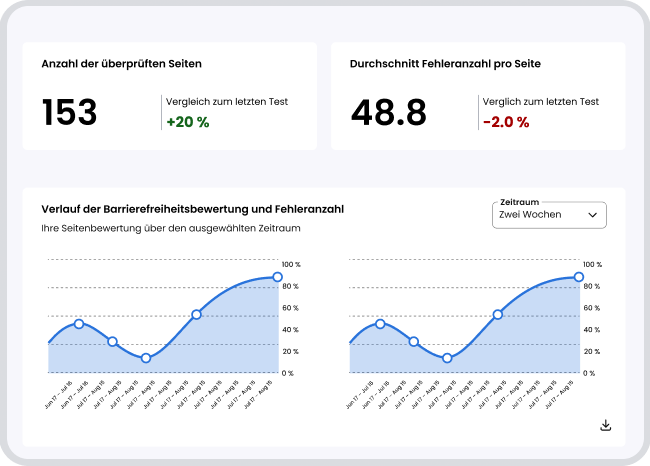Click the Verlauf der Barrierefreiheitsbewertung chart title
The width and height of the screenshot is (650, 466).
(192, 209)
